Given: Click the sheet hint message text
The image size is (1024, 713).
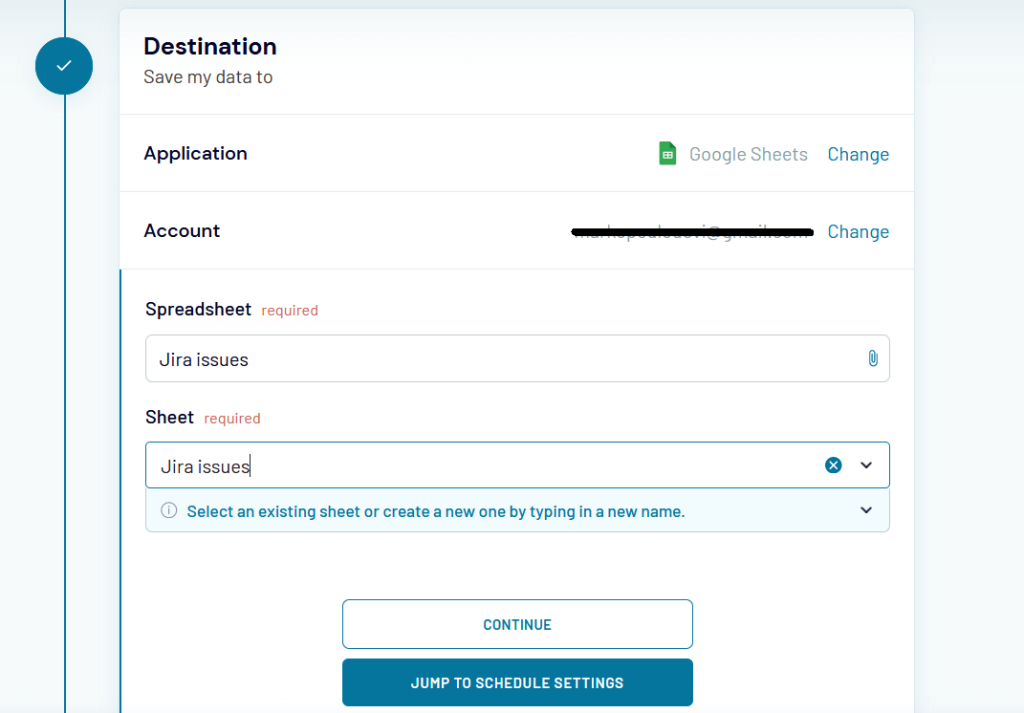Looking at the screenshot, I should (x=436, y=511).
